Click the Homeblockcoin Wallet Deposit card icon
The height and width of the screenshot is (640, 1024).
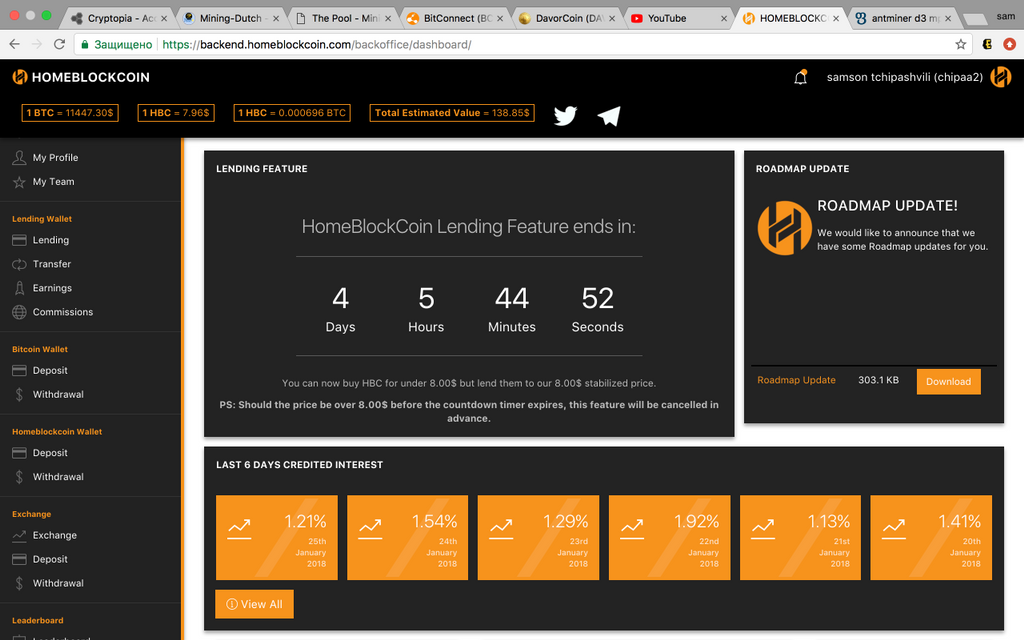point(20,453)
